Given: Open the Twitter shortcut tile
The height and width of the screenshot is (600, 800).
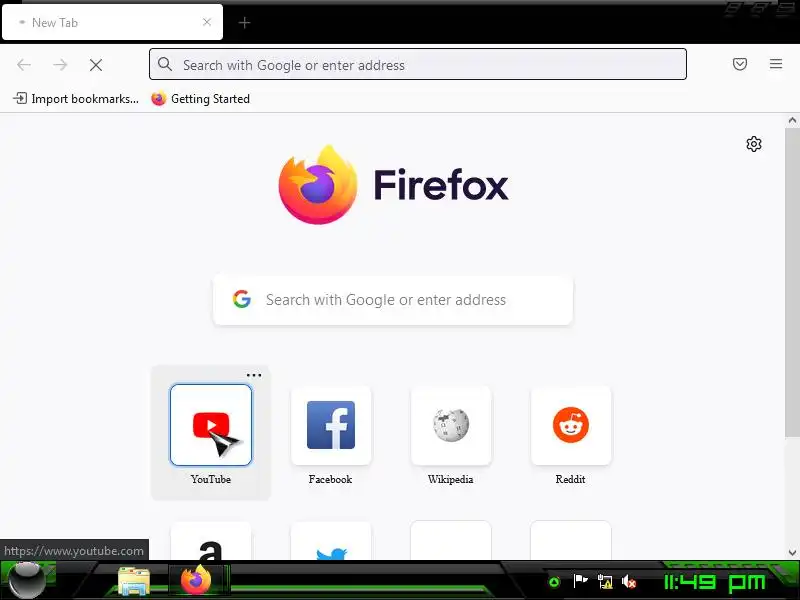Looking at the screenshot, I should [x=331, y=541].
